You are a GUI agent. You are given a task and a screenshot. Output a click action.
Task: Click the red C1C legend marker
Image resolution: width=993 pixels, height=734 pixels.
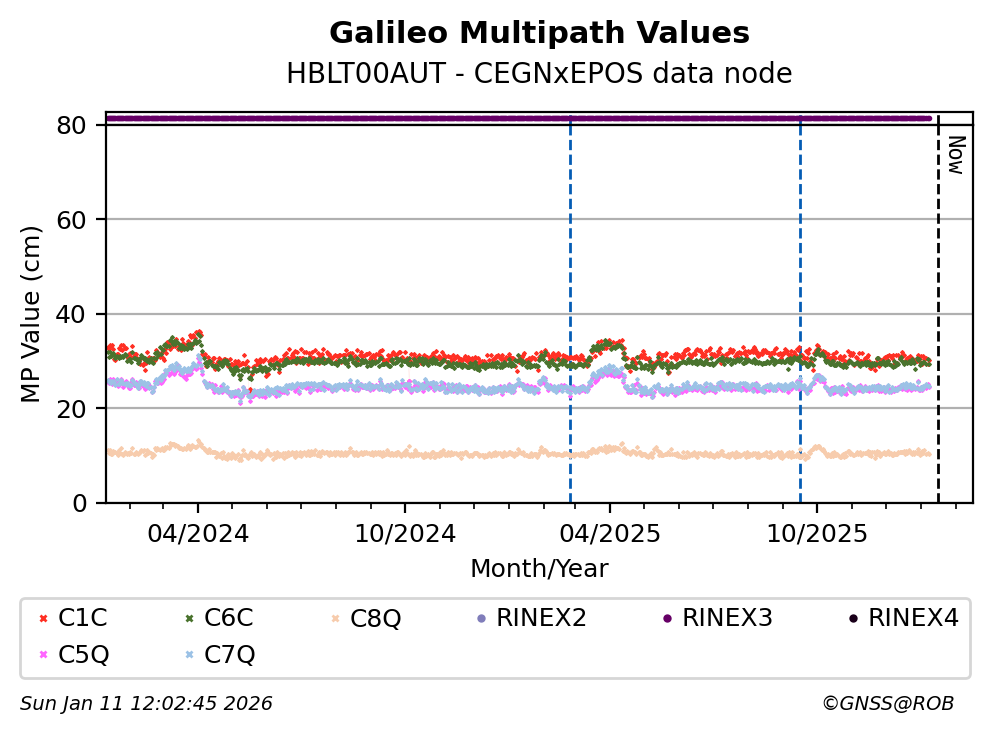coord(41,619)
